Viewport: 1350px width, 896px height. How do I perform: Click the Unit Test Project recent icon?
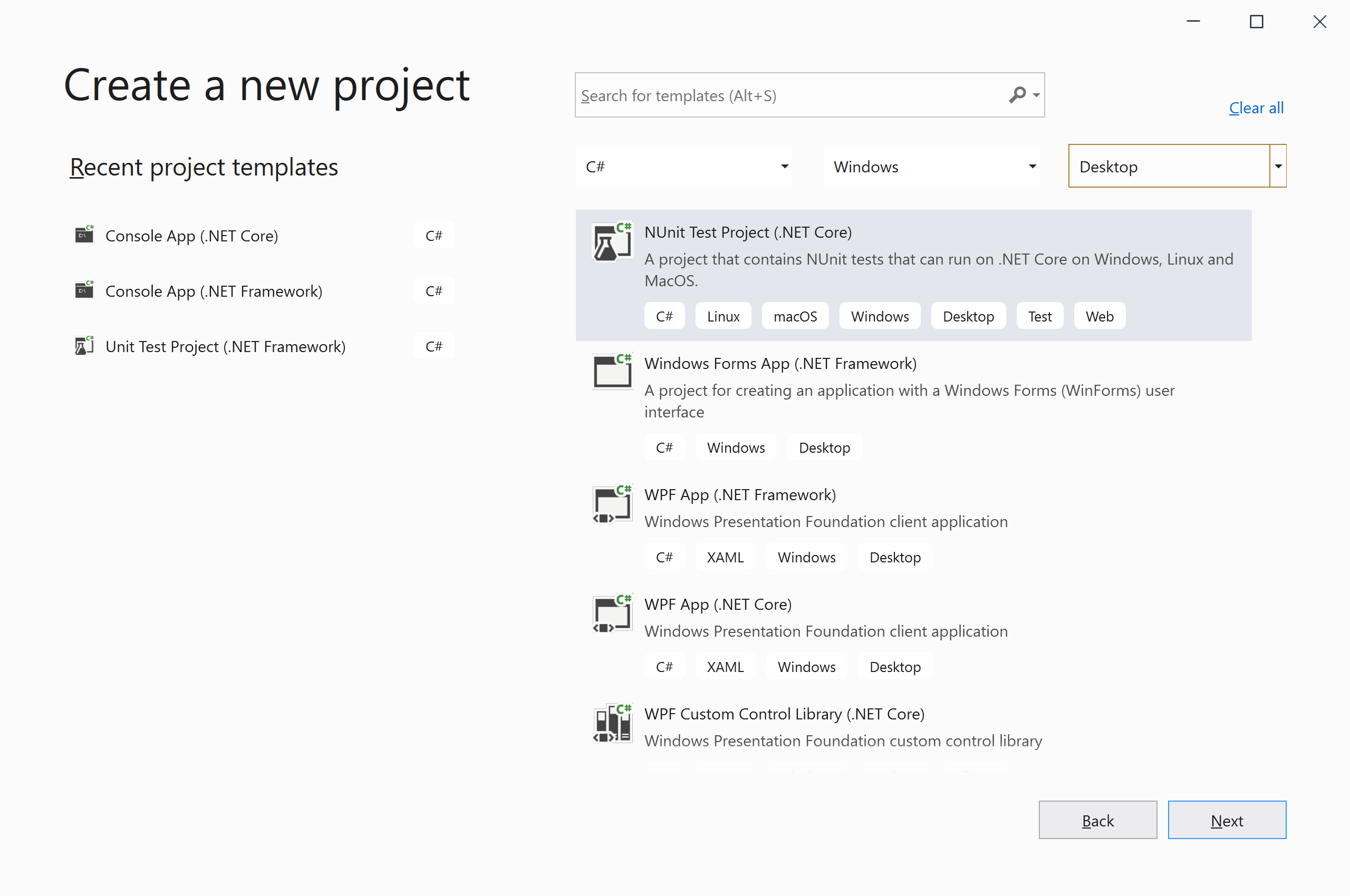[84, 346]
